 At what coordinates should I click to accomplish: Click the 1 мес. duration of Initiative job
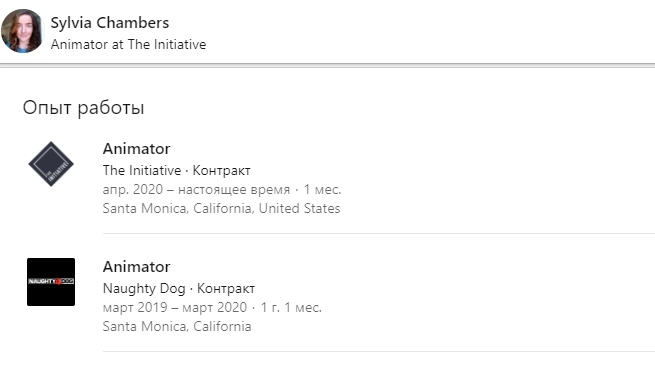[x=322, y=190]
